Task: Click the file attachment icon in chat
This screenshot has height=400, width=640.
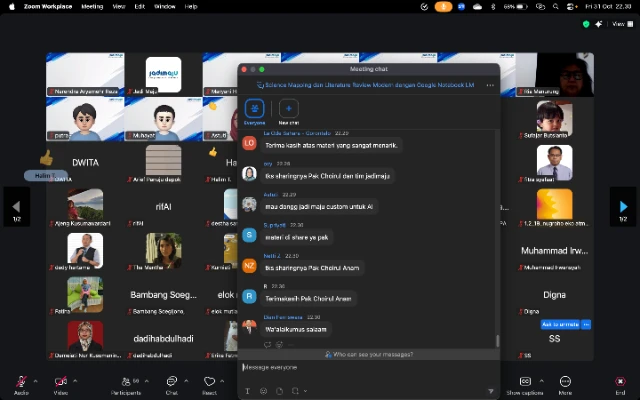Action: [x=280, y=391]
